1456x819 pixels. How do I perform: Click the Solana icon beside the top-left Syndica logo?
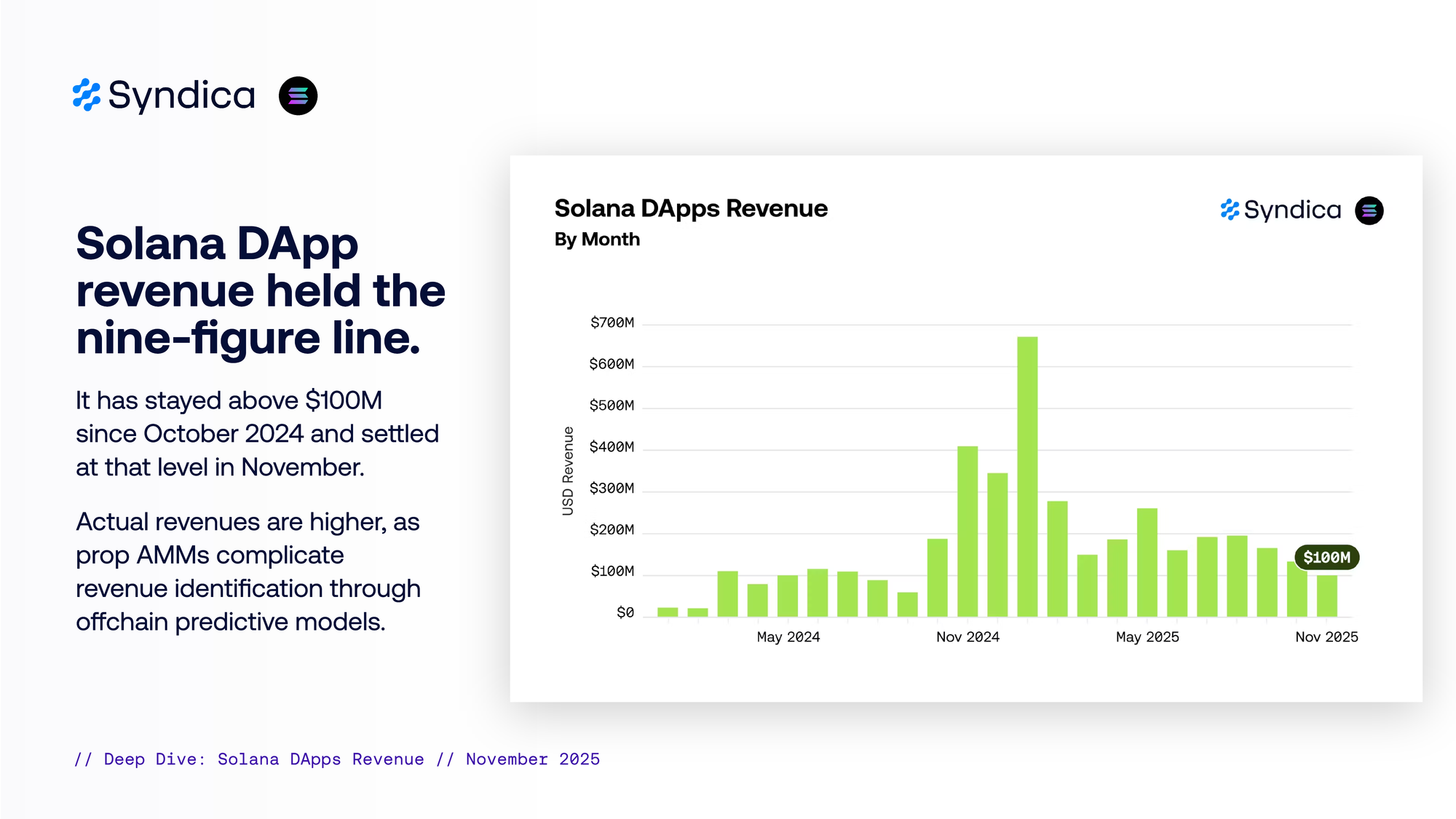[x=298, y=95]
